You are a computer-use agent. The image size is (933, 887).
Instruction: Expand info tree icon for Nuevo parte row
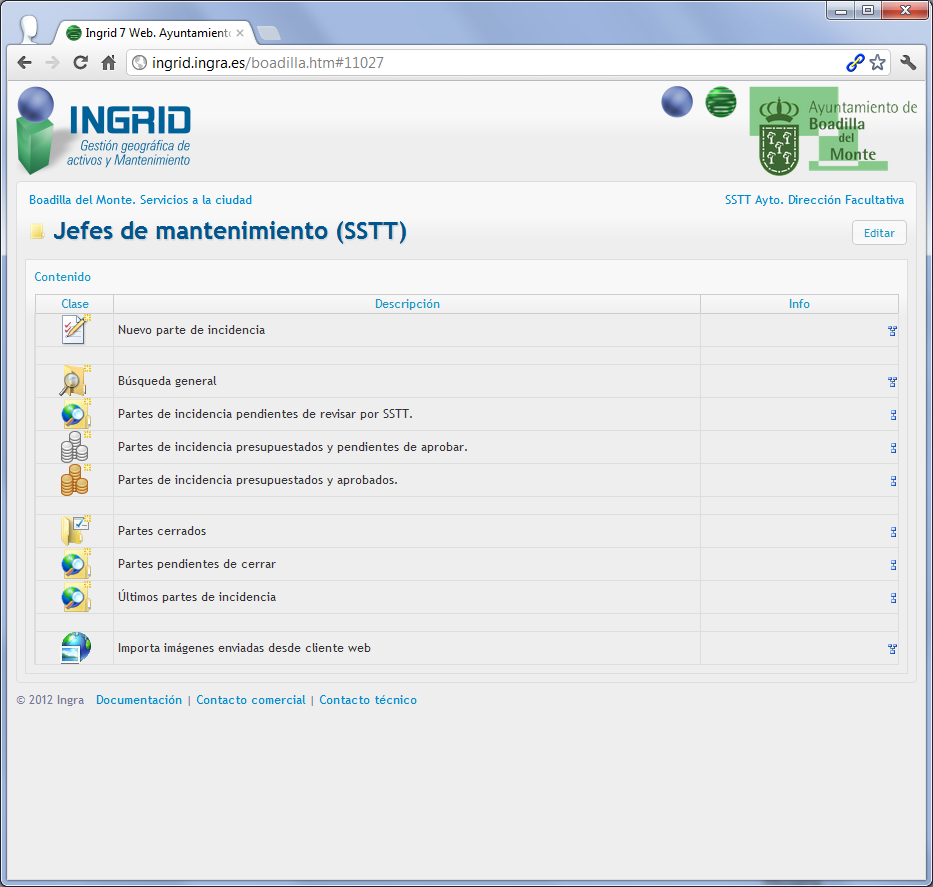(892, 331)
